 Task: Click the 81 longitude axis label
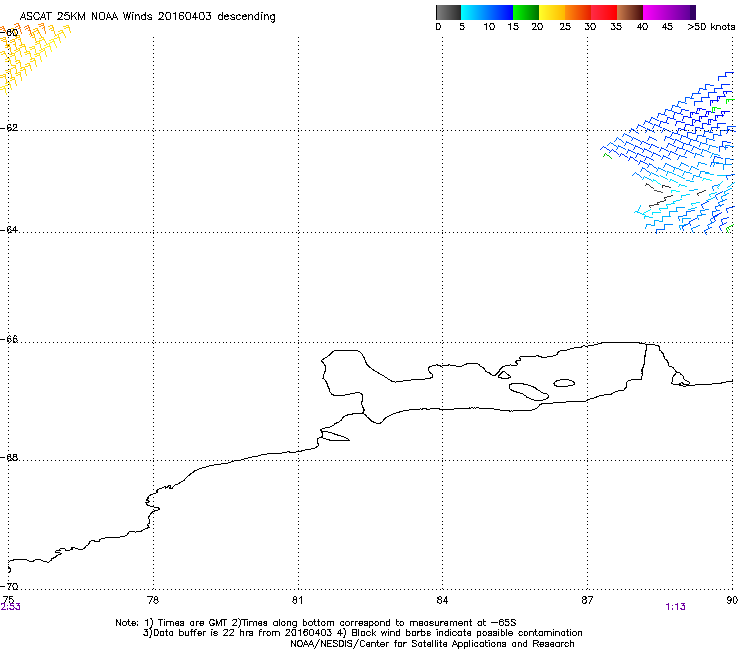297,600
